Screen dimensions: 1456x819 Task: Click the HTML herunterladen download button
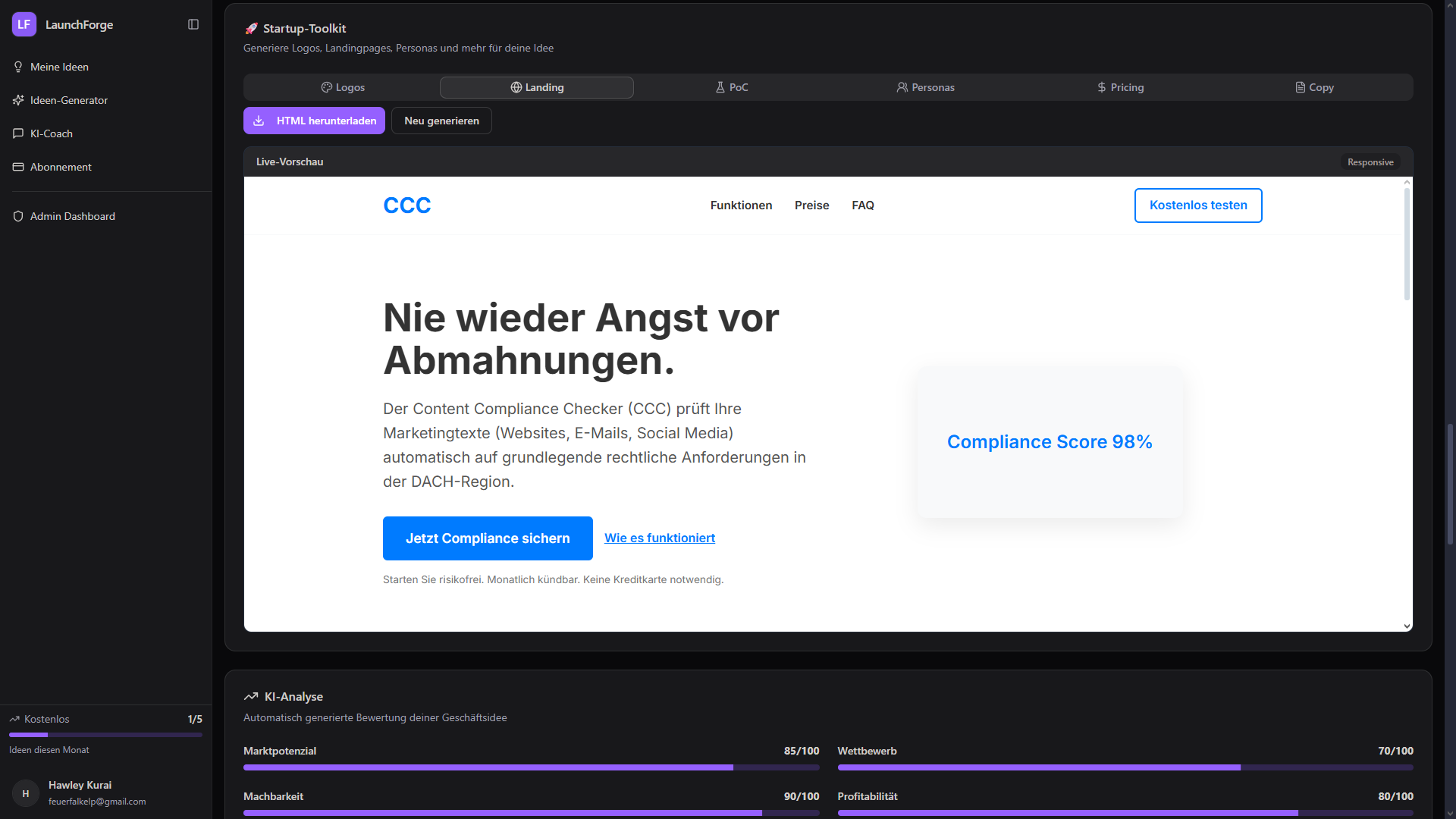[314, 121]
